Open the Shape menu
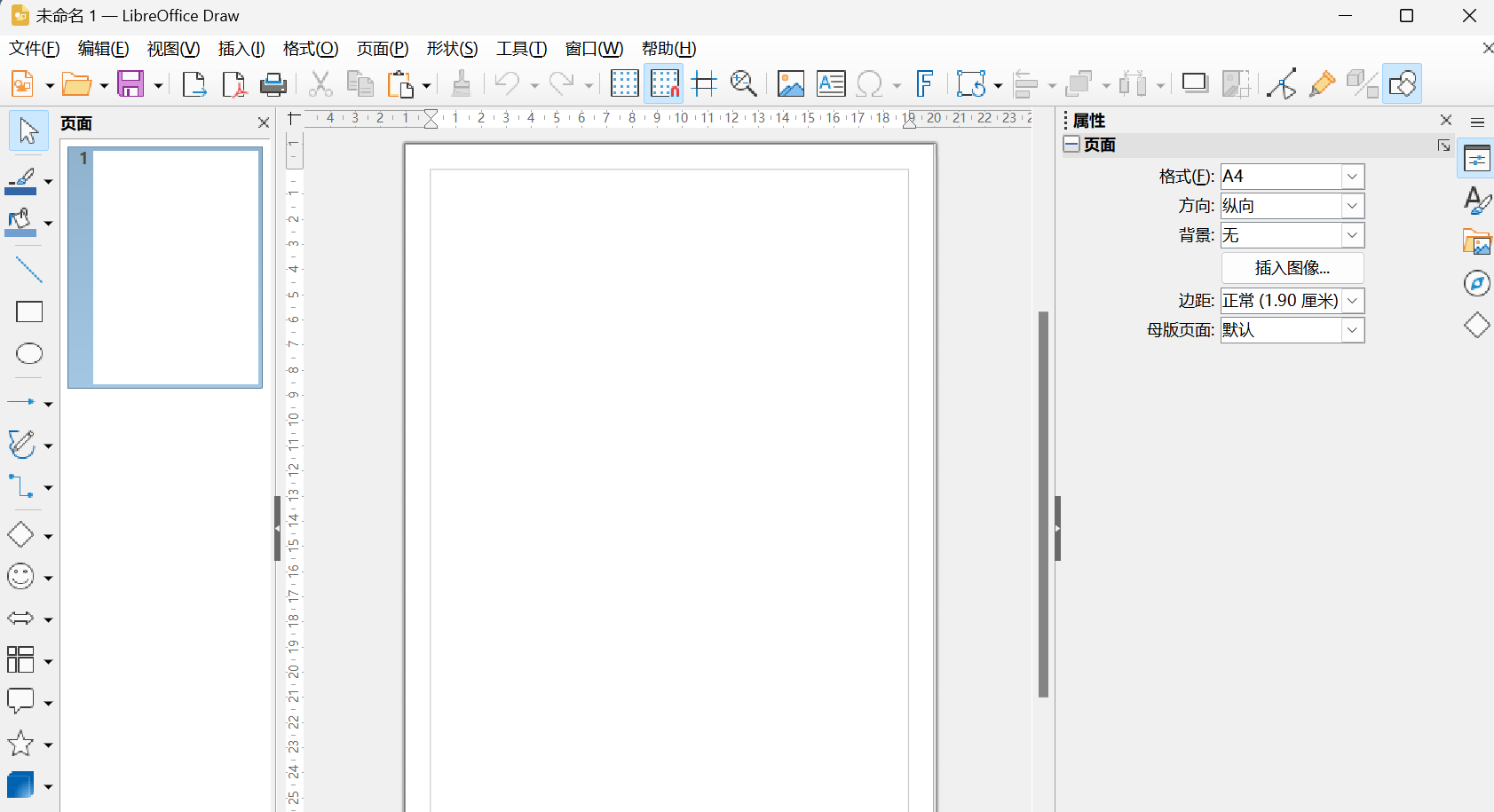 tap(452, 49)
